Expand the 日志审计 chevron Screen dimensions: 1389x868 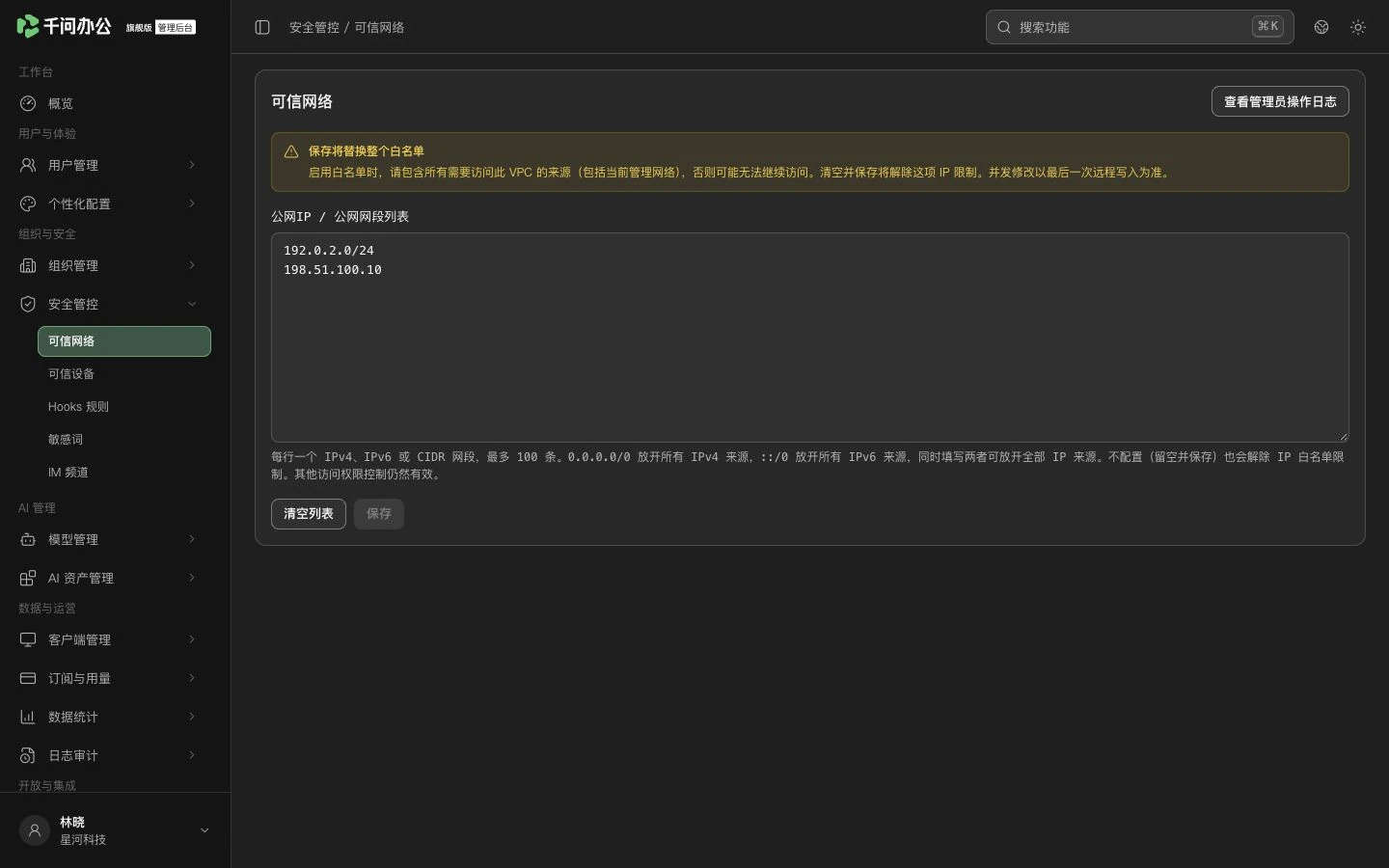(x=192, y=755)
